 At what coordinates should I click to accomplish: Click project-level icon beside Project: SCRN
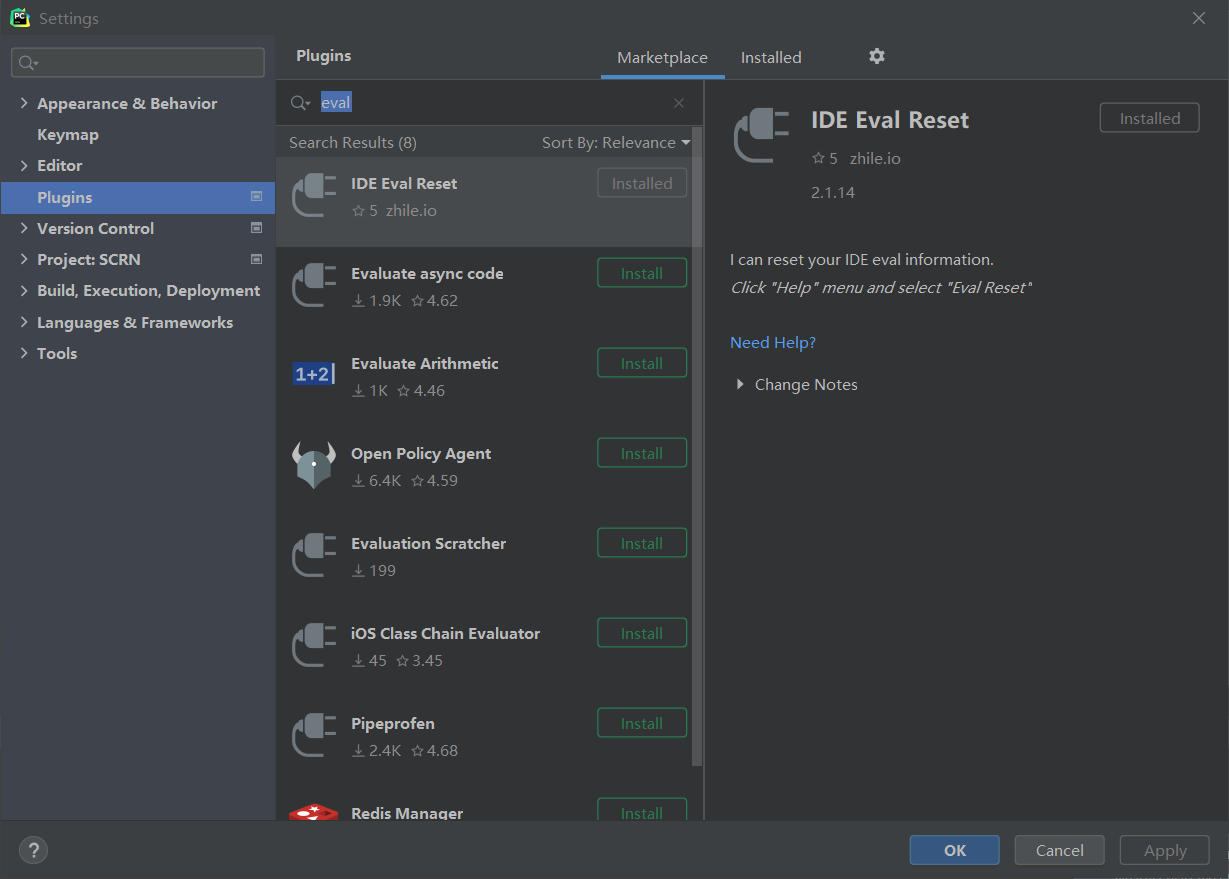click(x=256, y=259)
